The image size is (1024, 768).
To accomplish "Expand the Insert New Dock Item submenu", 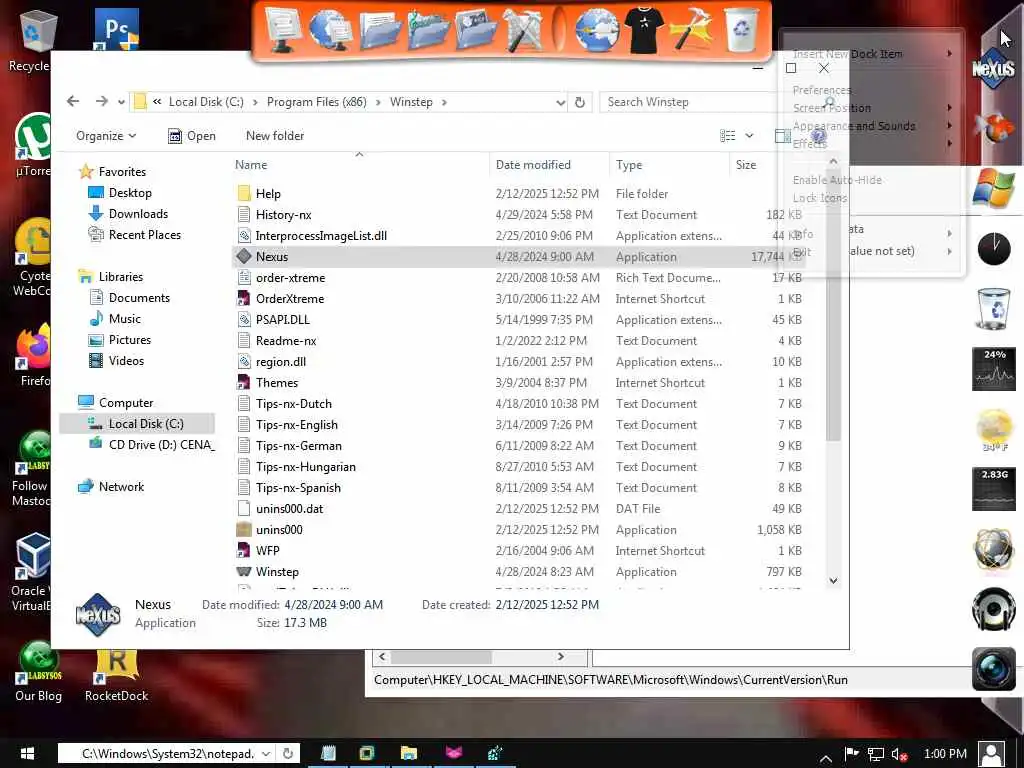I will pos(872,54).
